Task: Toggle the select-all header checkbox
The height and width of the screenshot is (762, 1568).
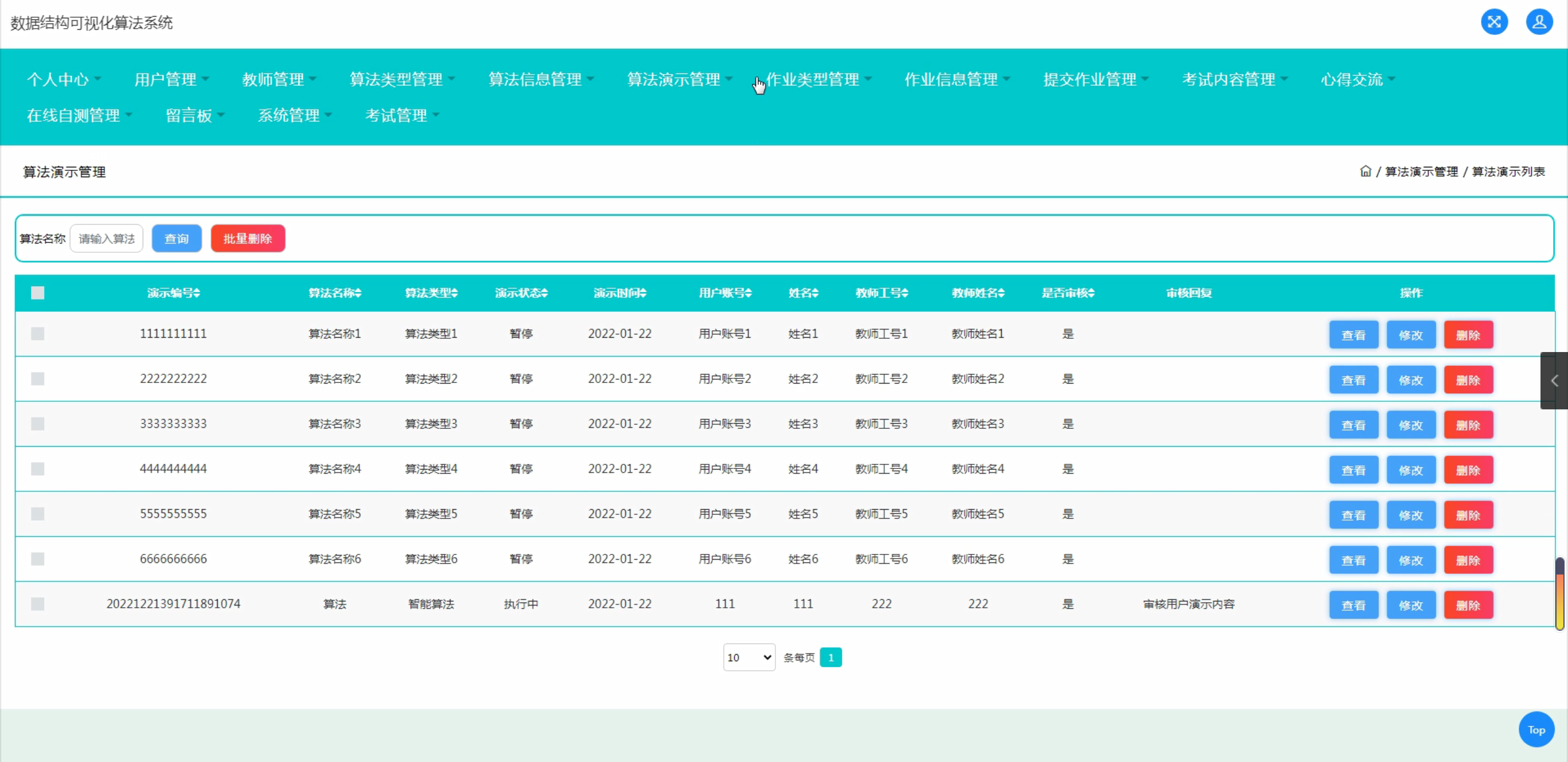Action: (x=38, y=293)
